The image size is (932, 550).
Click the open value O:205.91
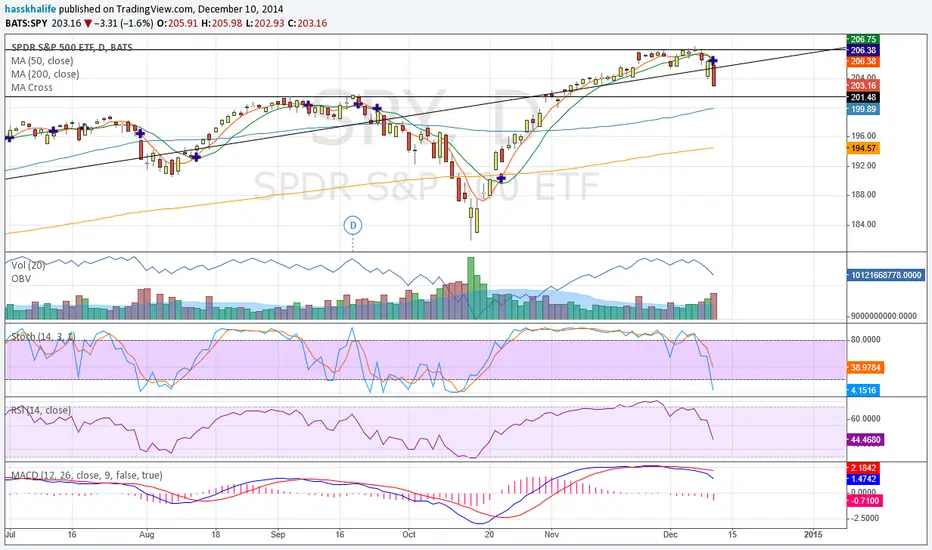(x=177, y=24)
